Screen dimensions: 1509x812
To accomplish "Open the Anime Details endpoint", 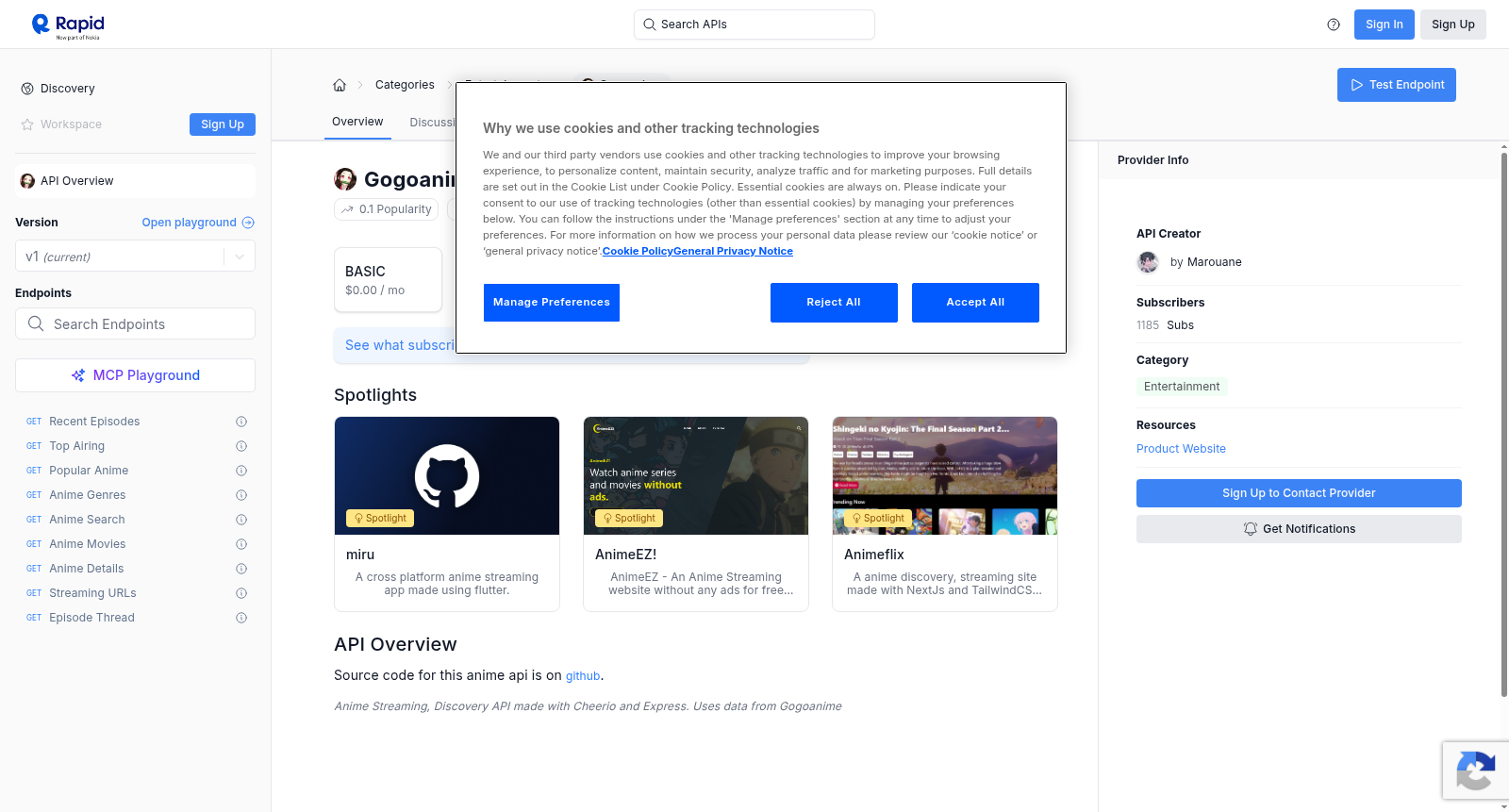I will [x=87, y=569].
